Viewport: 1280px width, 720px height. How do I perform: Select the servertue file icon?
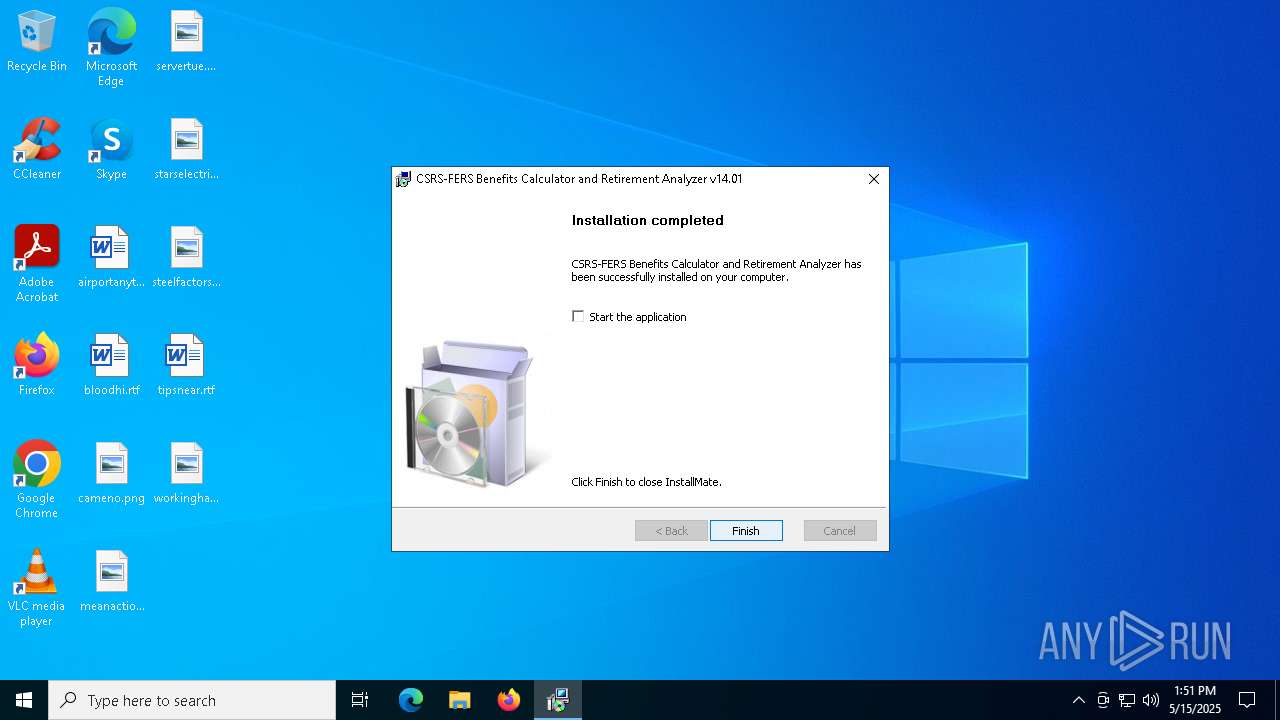coord(186,42)
